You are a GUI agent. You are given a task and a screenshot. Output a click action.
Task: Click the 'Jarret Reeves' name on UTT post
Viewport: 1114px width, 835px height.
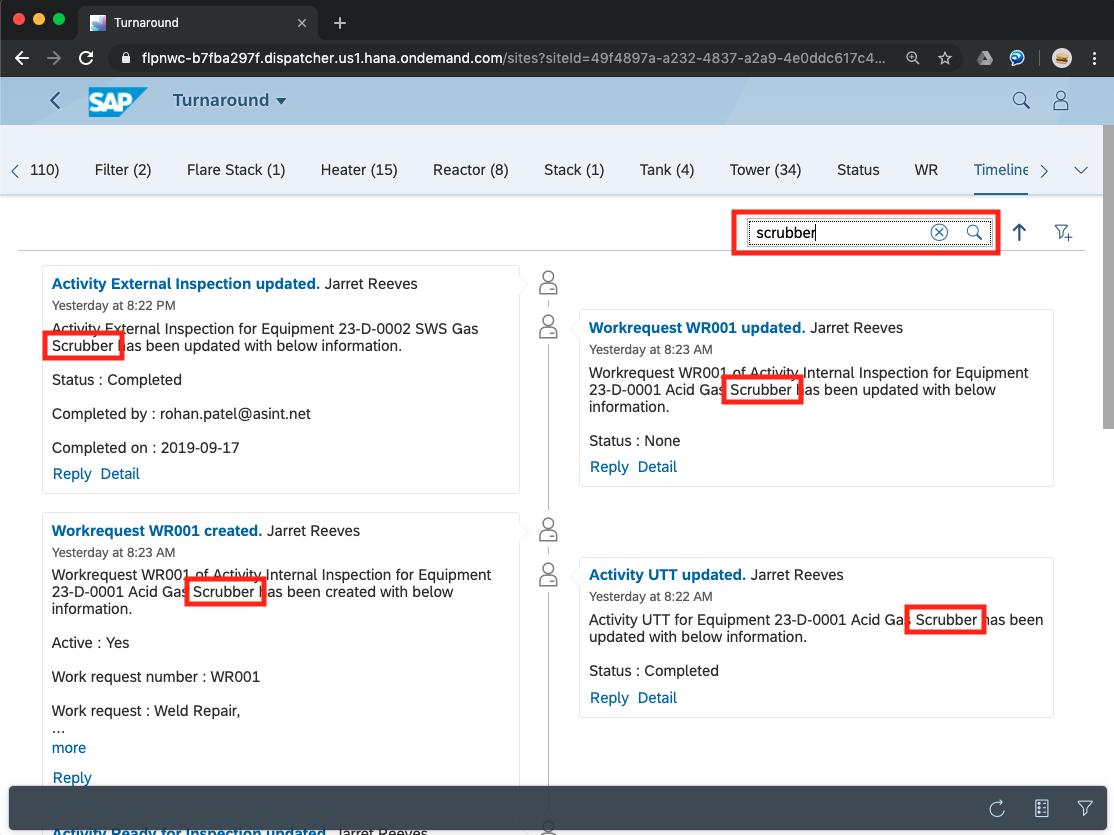click(x=796, y=575)
